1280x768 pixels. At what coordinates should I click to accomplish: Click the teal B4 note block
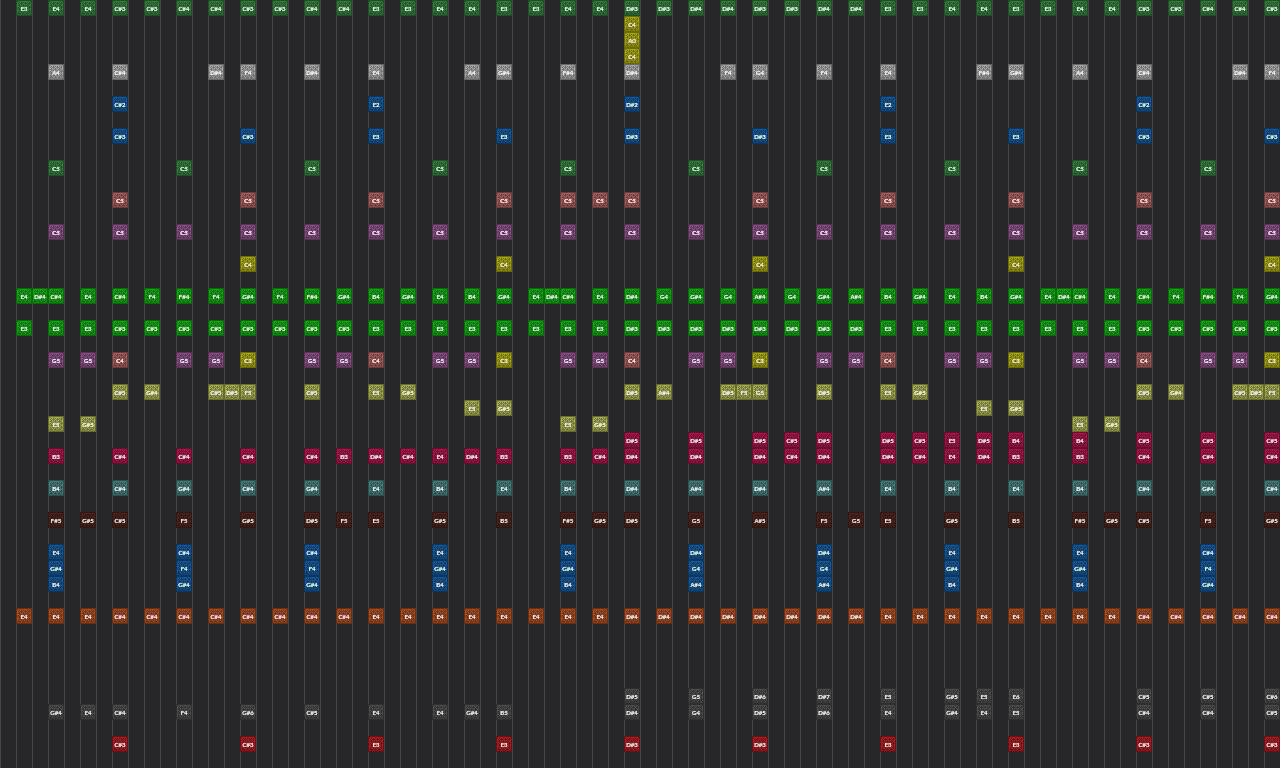click(x=55, y=489)
